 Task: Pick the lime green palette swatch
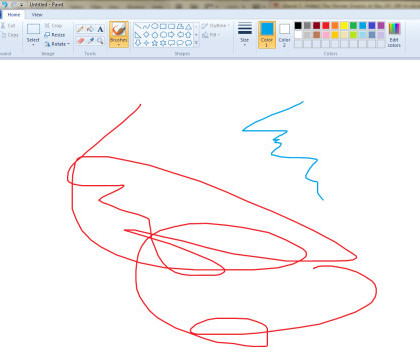(353, 35)
